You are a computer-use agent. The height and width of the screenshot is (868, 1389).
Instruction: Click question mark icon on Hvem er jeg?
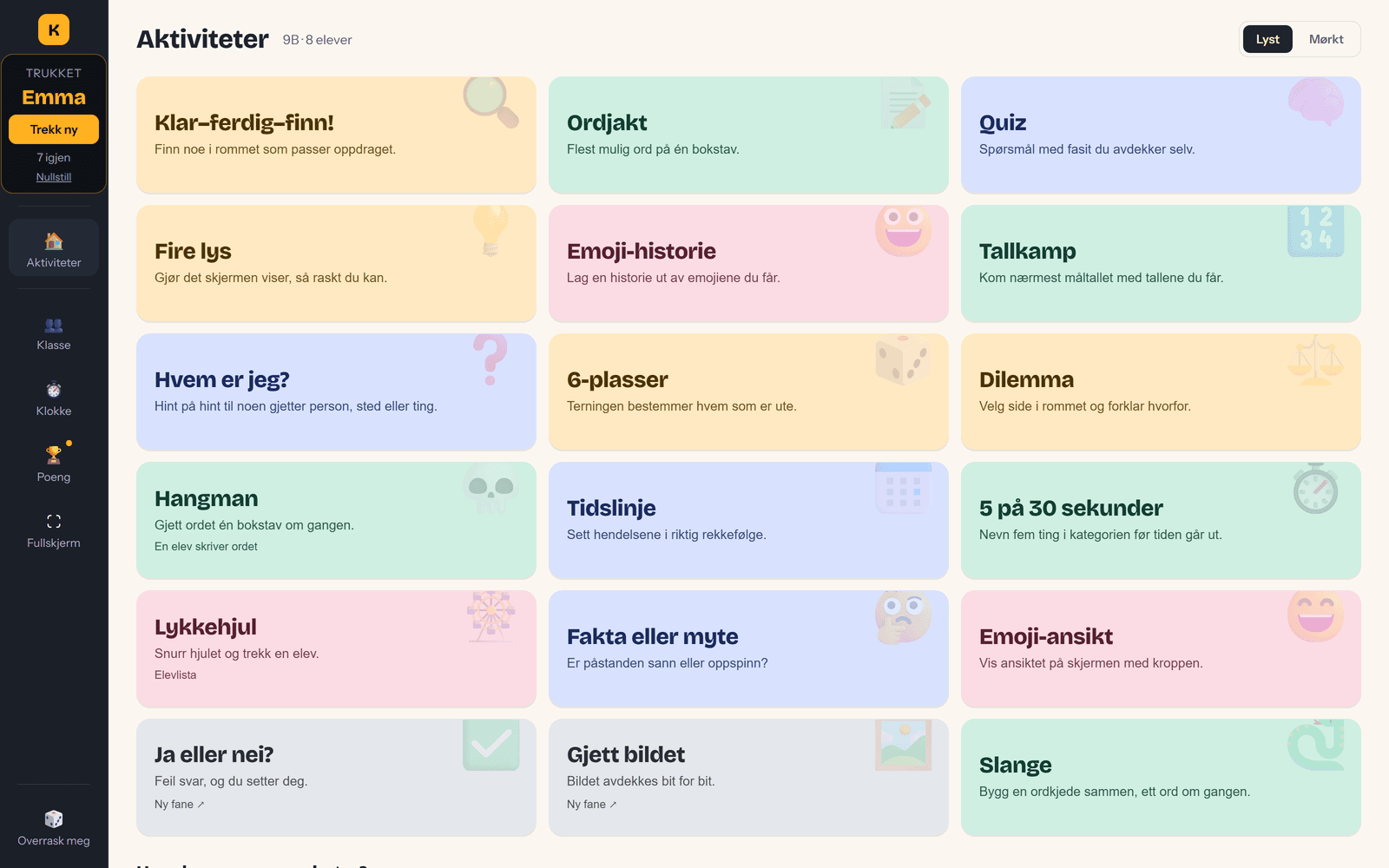click(490, 359)
